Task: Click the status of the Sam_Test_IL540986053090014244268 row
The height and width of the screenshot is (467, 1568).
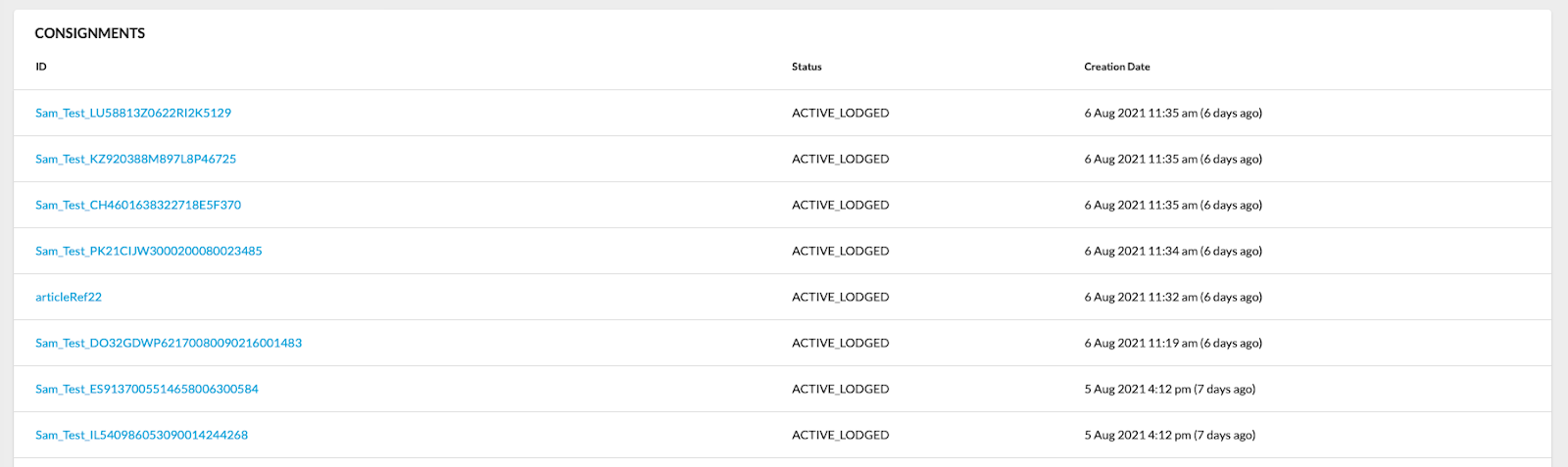Action: click(x=840, y=435)
